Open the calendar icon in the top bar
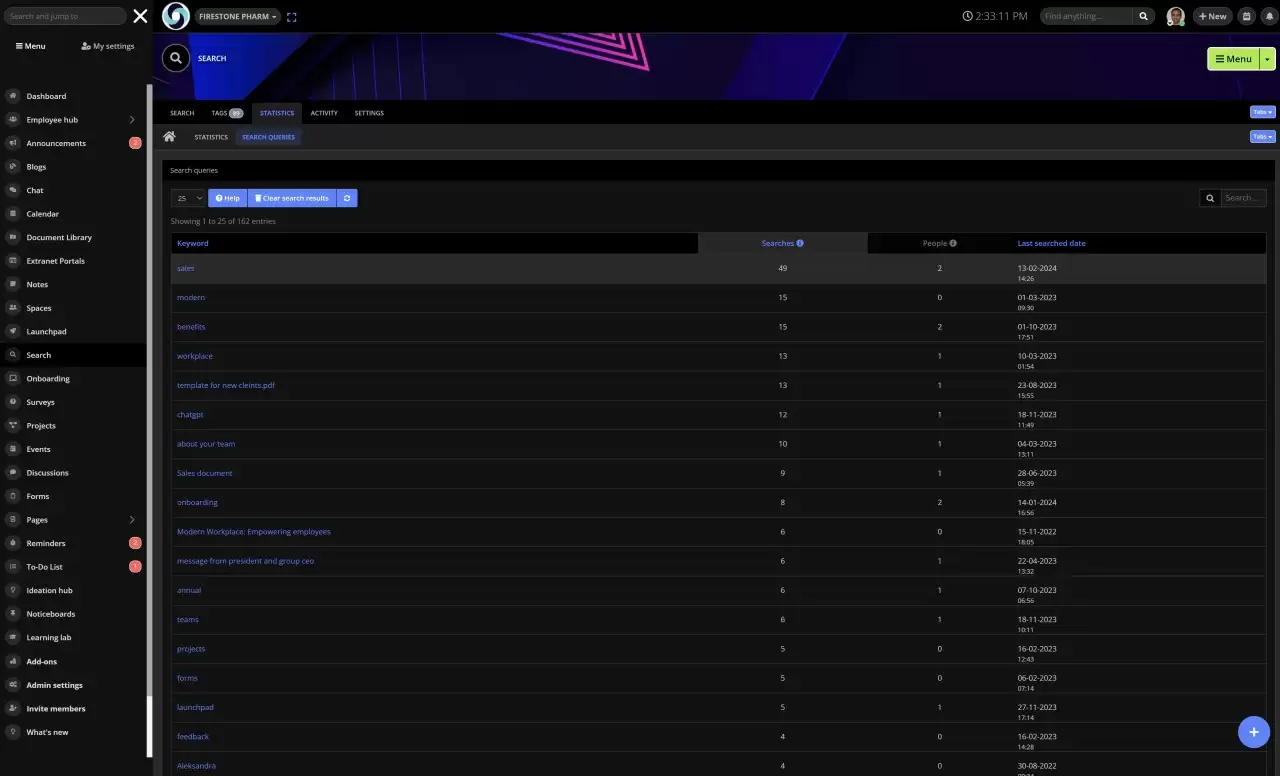This screenshot has height=776, width=1280. coord(1245,16)
